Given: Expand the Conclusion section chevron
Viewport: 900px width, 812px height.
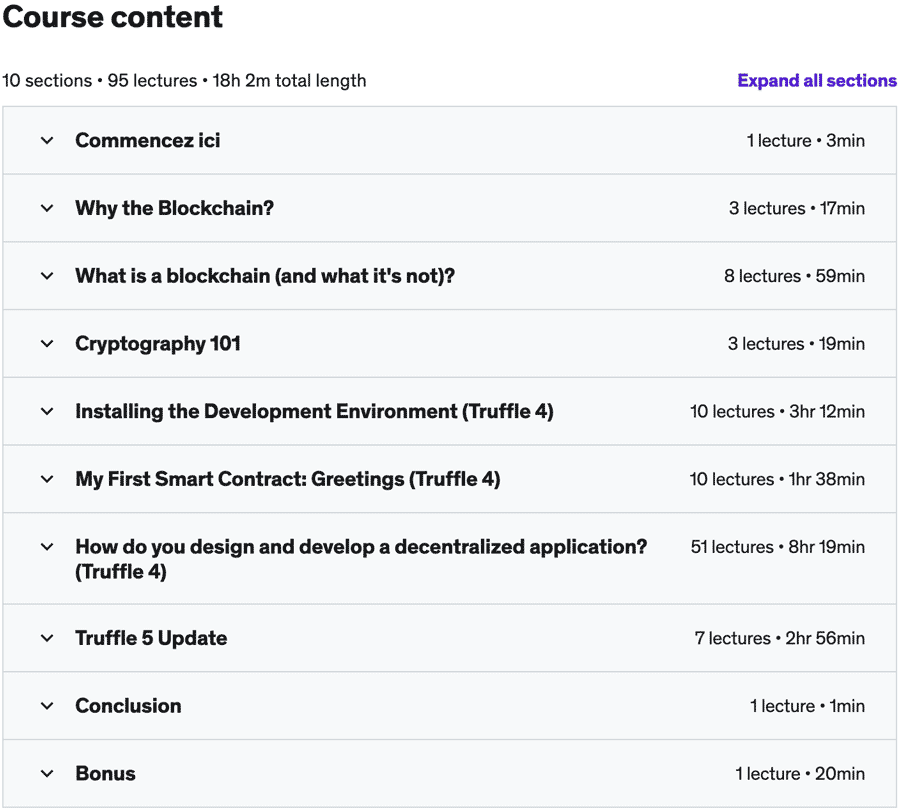Looking at the screenshot, I should [47, 706].
